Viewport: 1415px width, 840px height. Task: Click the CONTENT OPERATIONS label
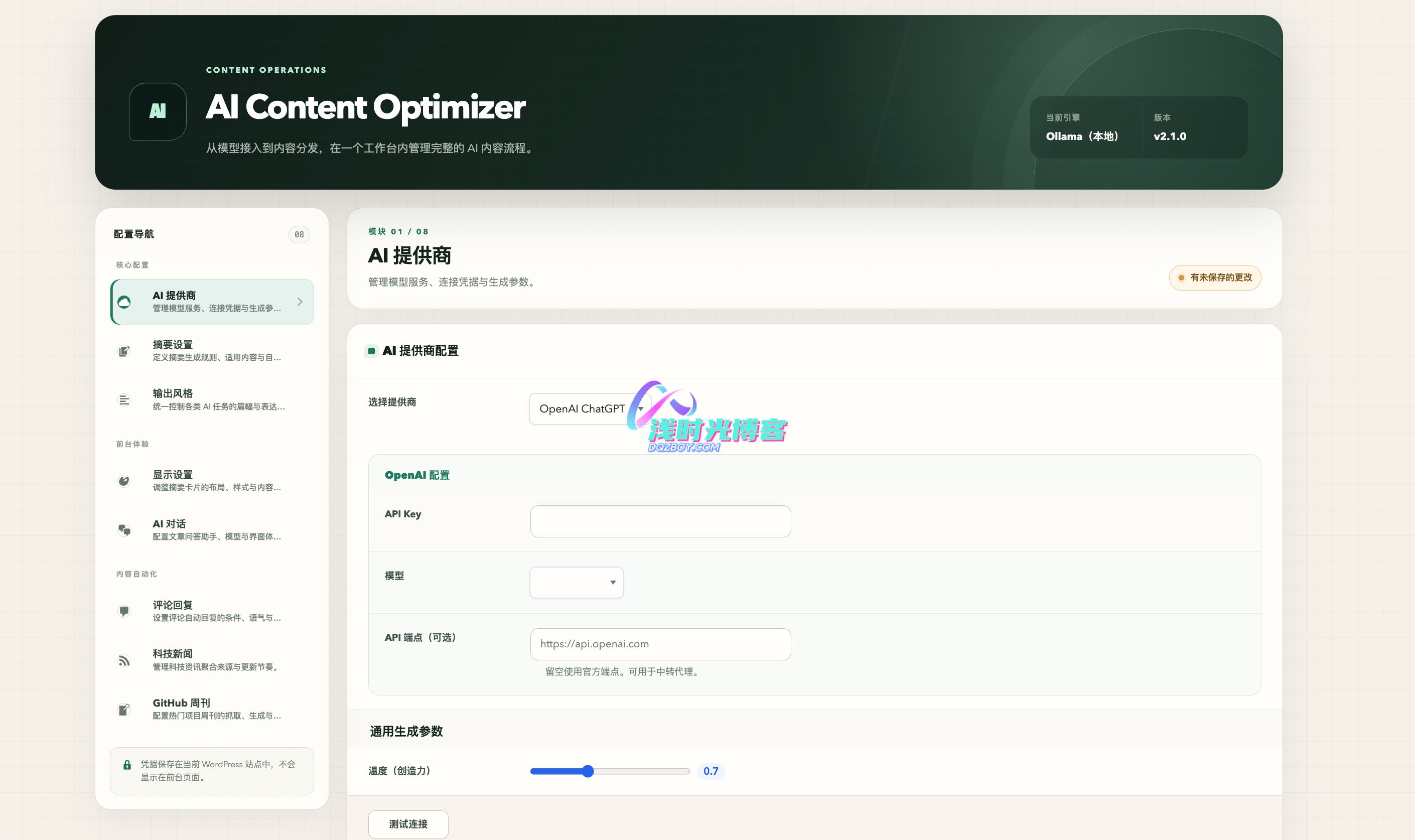pos(266,70)
